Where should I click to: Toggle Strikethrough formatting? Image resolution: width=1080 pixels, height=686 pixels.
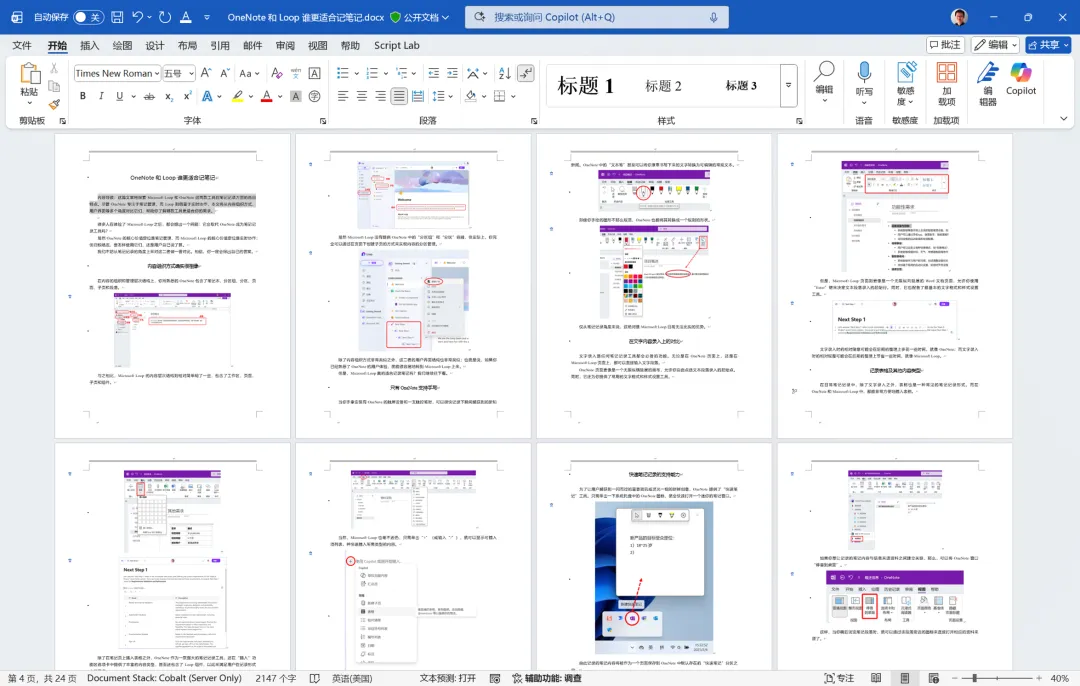coord(149,96)
